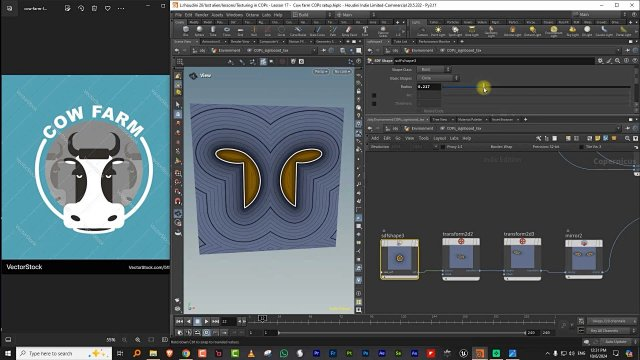
Task: Click timeline range slider bar
Action: tap(402, 333)
